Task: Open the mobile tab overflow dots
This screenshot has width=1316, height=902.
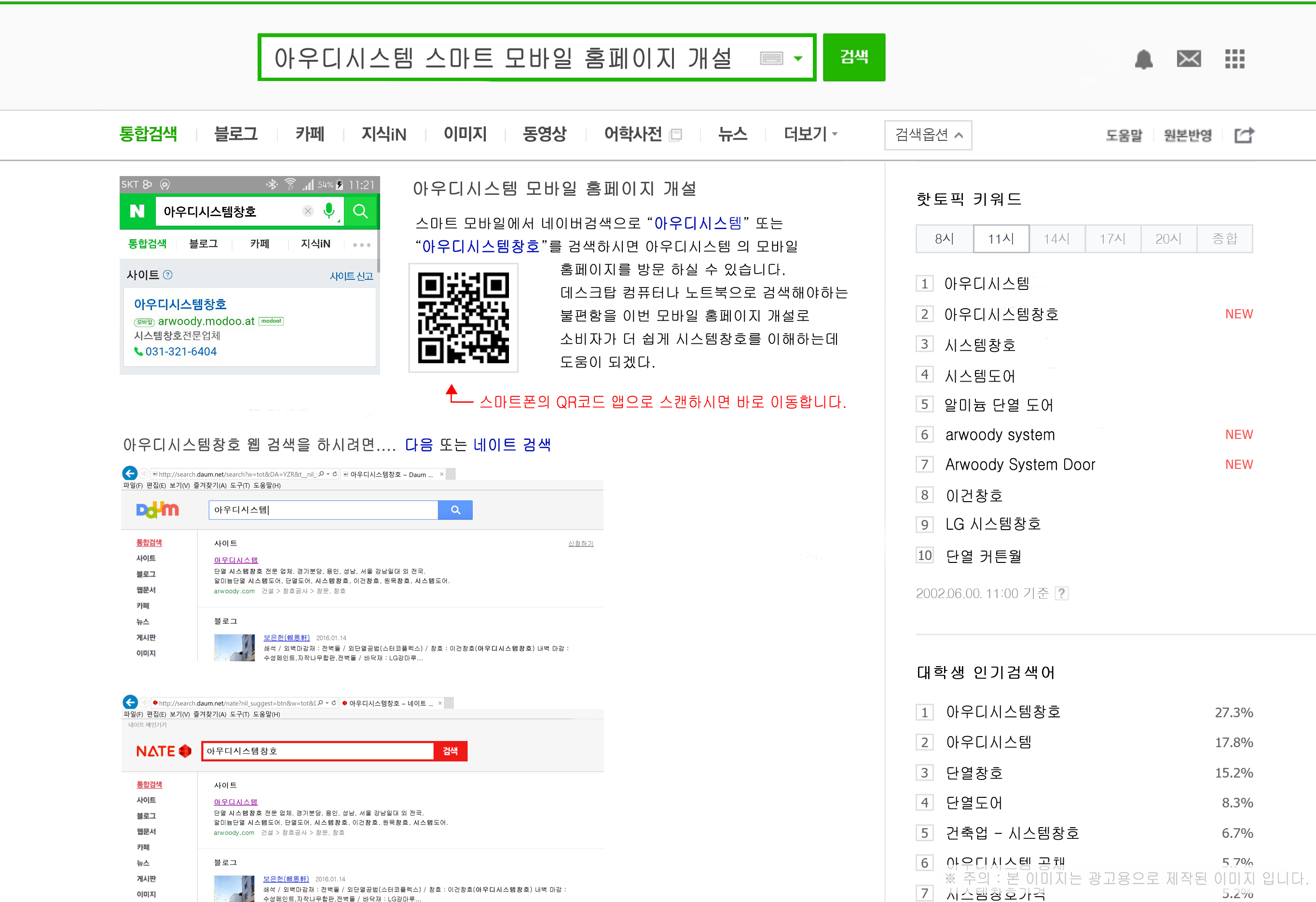Action: [361, 245]
